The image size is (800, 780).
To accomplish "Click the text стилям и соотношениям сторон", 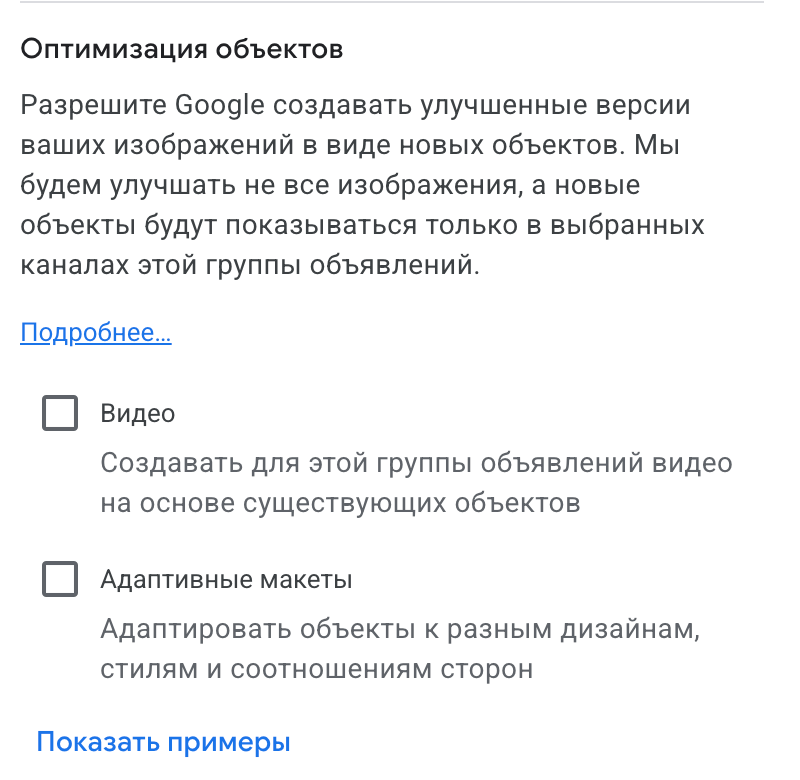I will point(317,669).
